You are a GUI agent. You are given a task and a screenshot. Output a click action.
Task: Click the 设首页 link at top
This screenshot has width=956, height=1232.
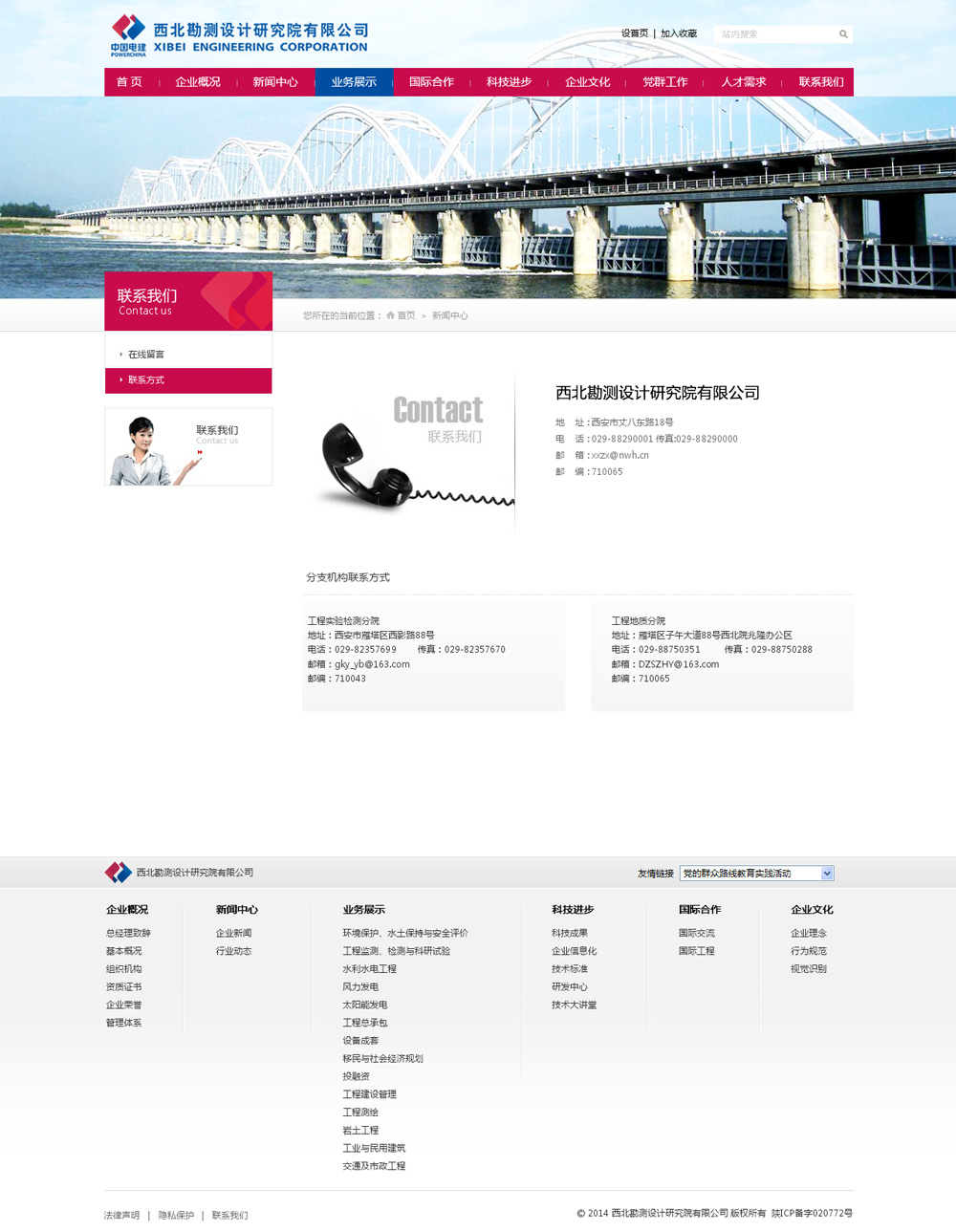635,33
